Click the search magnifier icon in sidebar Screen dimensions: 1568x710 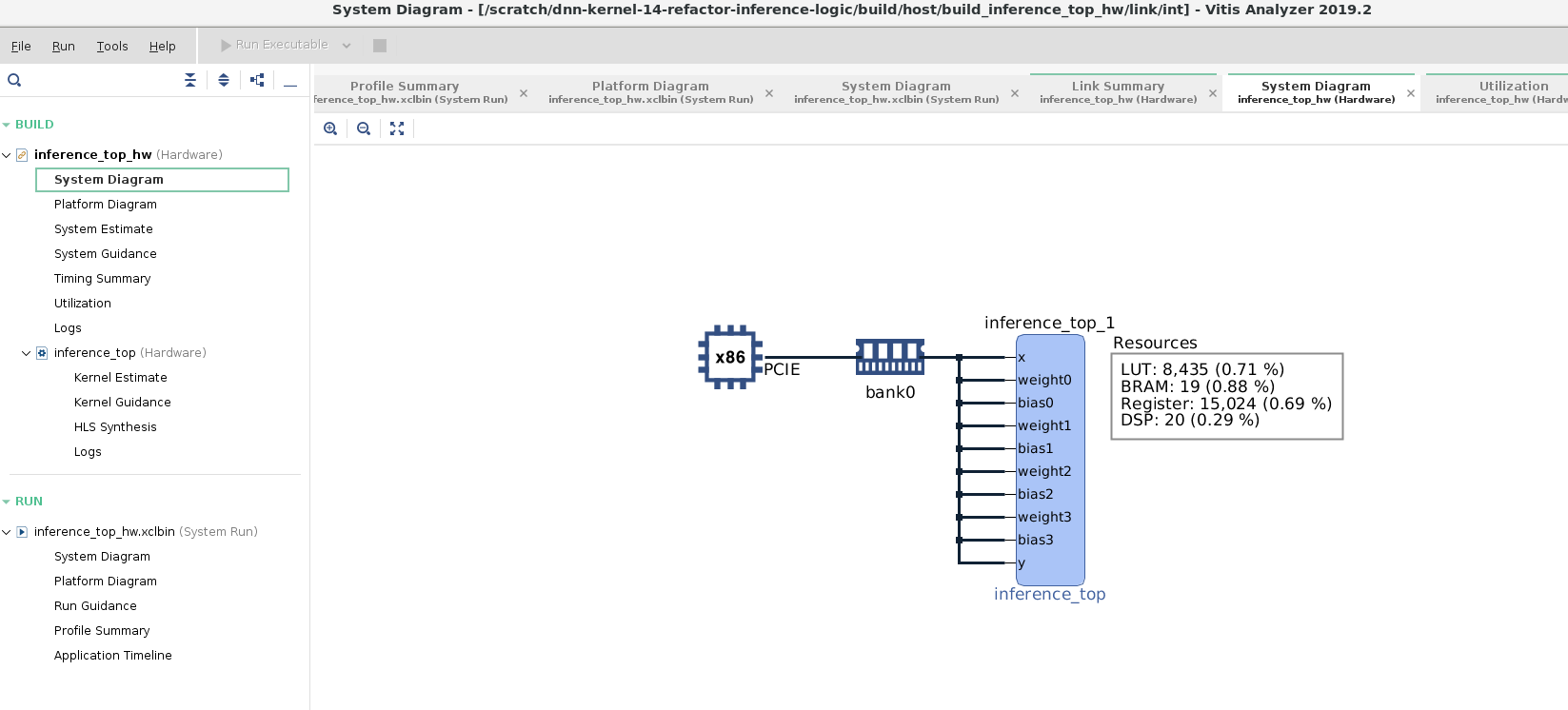pos(14,80)
